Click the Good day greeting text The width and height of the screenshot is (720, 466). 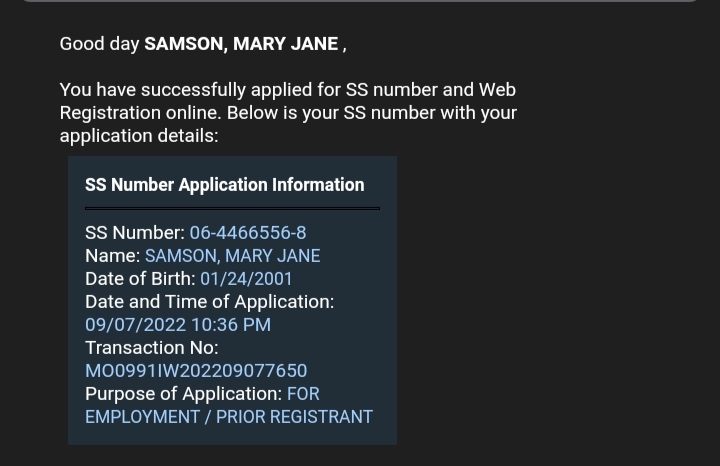tap(100, 44)
